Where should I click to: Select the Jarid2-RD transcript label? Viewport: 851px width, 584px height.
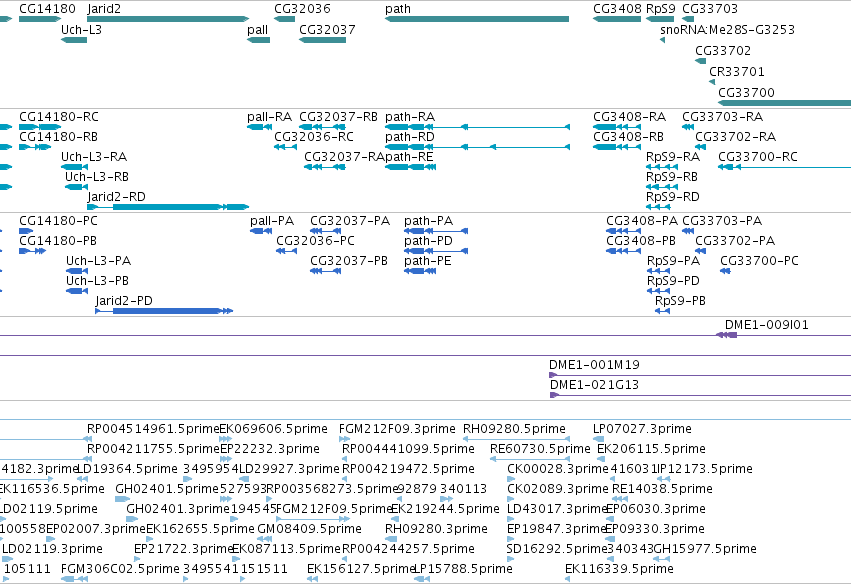[116, 196]
